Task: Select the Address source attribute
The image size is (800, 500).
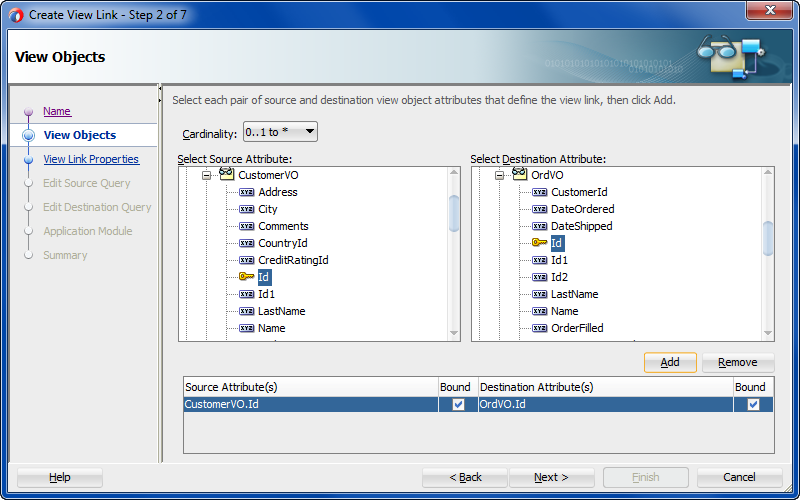Action: 278,192
